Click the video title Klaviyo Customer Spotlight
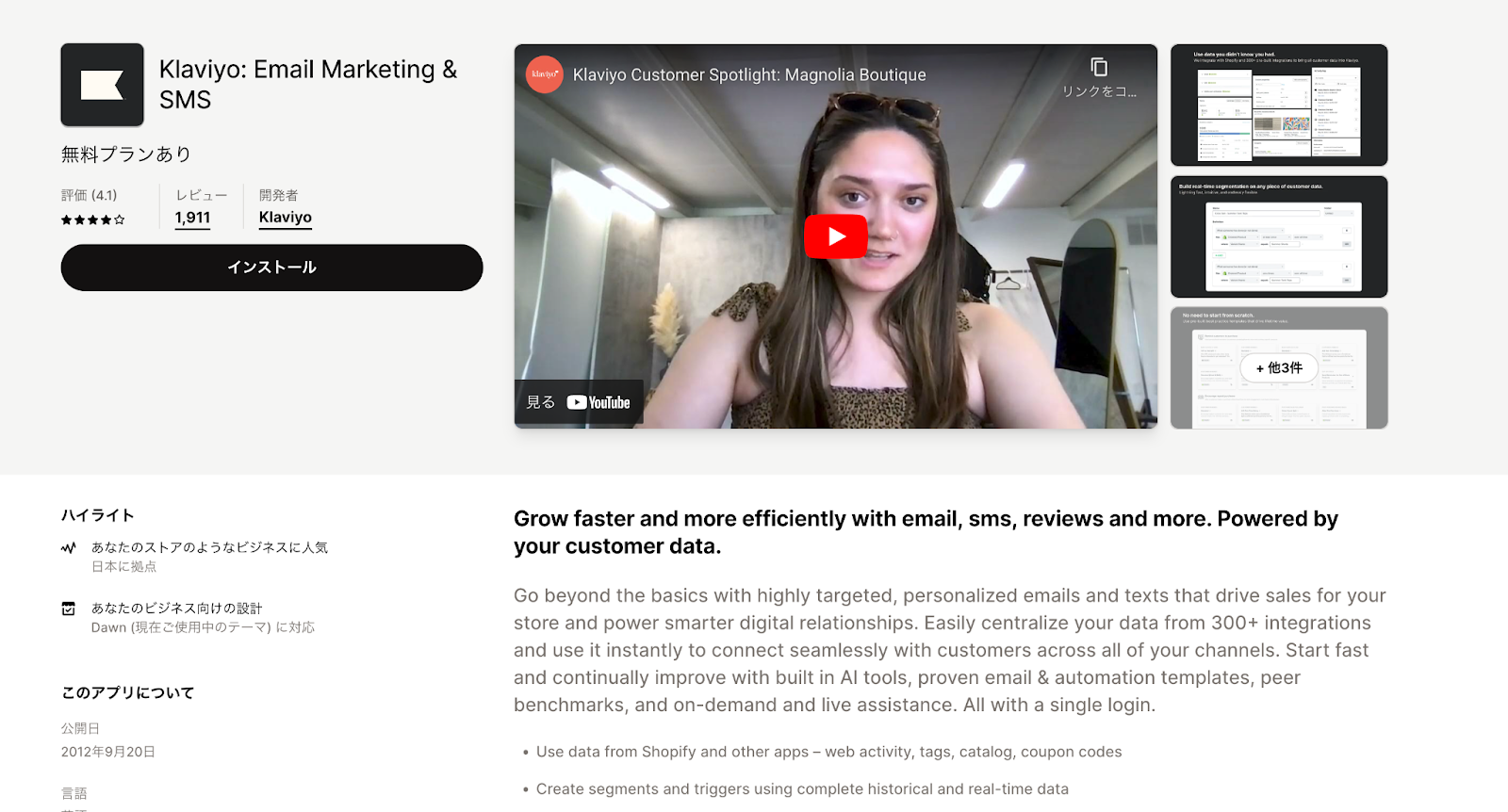 click(x=749, y=74)
